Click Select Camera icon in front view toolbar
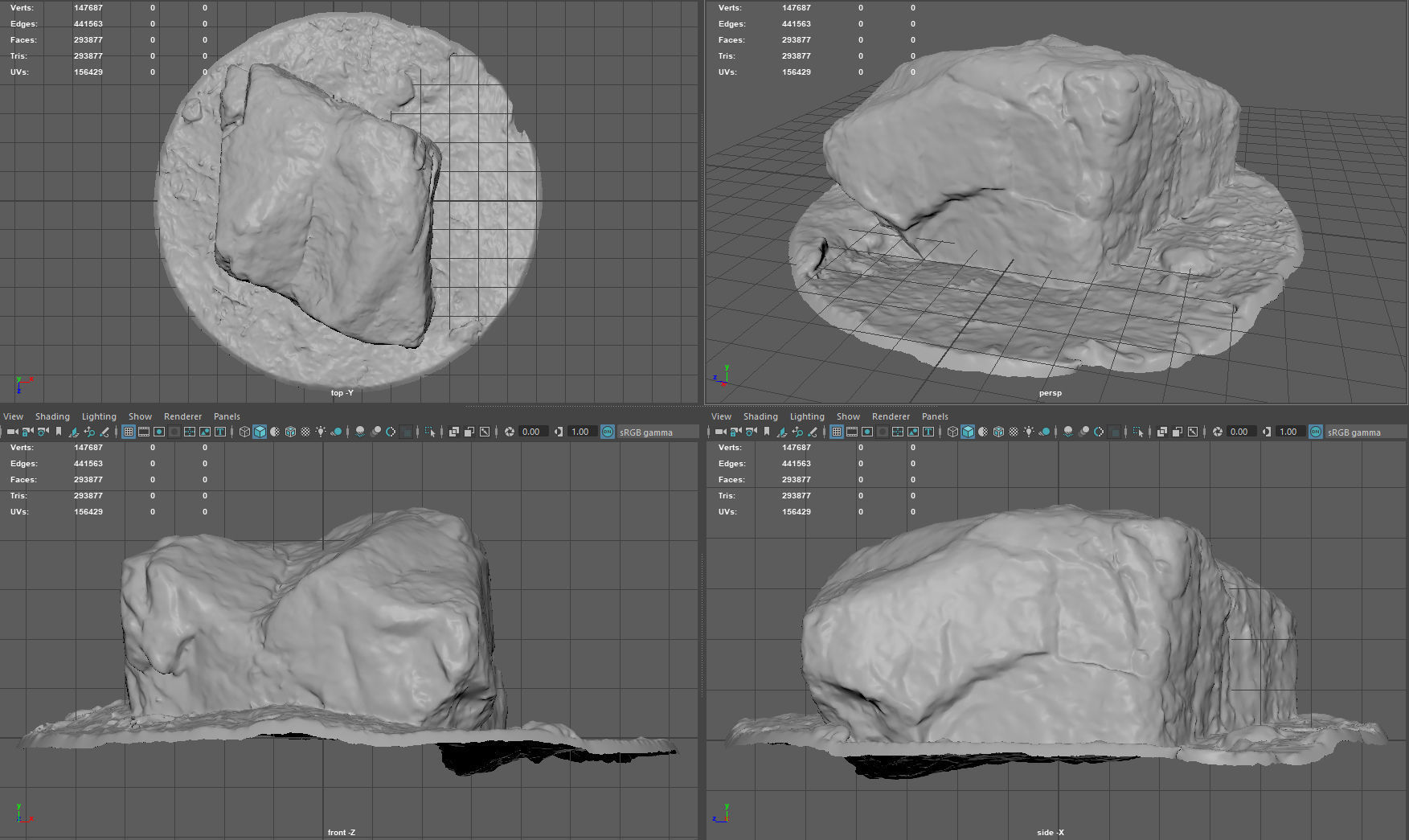The image size is (1409, 840). [12, 432]
